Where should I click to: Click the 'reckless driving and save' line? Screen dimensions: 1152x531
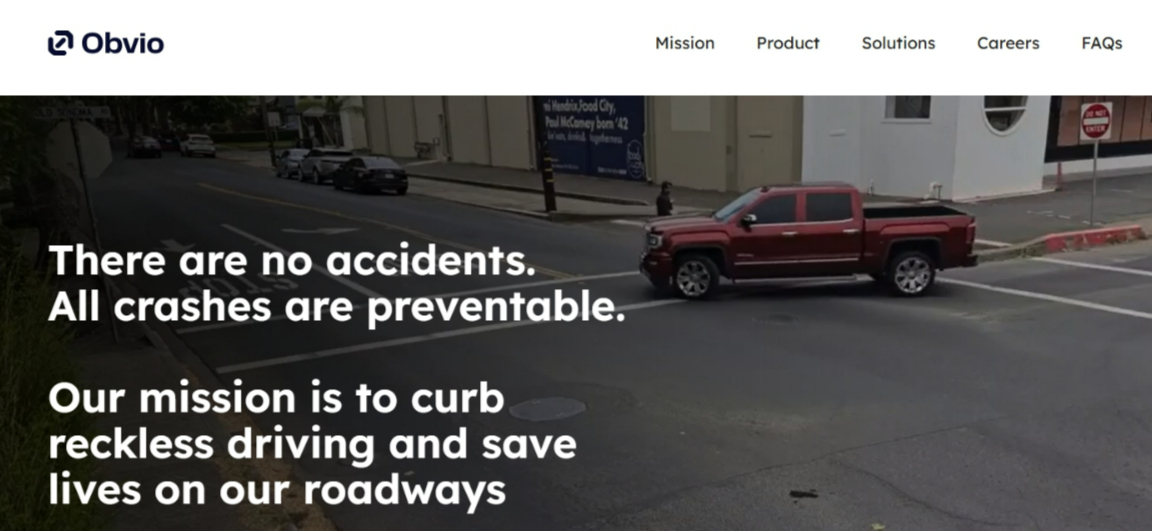pos(312,444)
